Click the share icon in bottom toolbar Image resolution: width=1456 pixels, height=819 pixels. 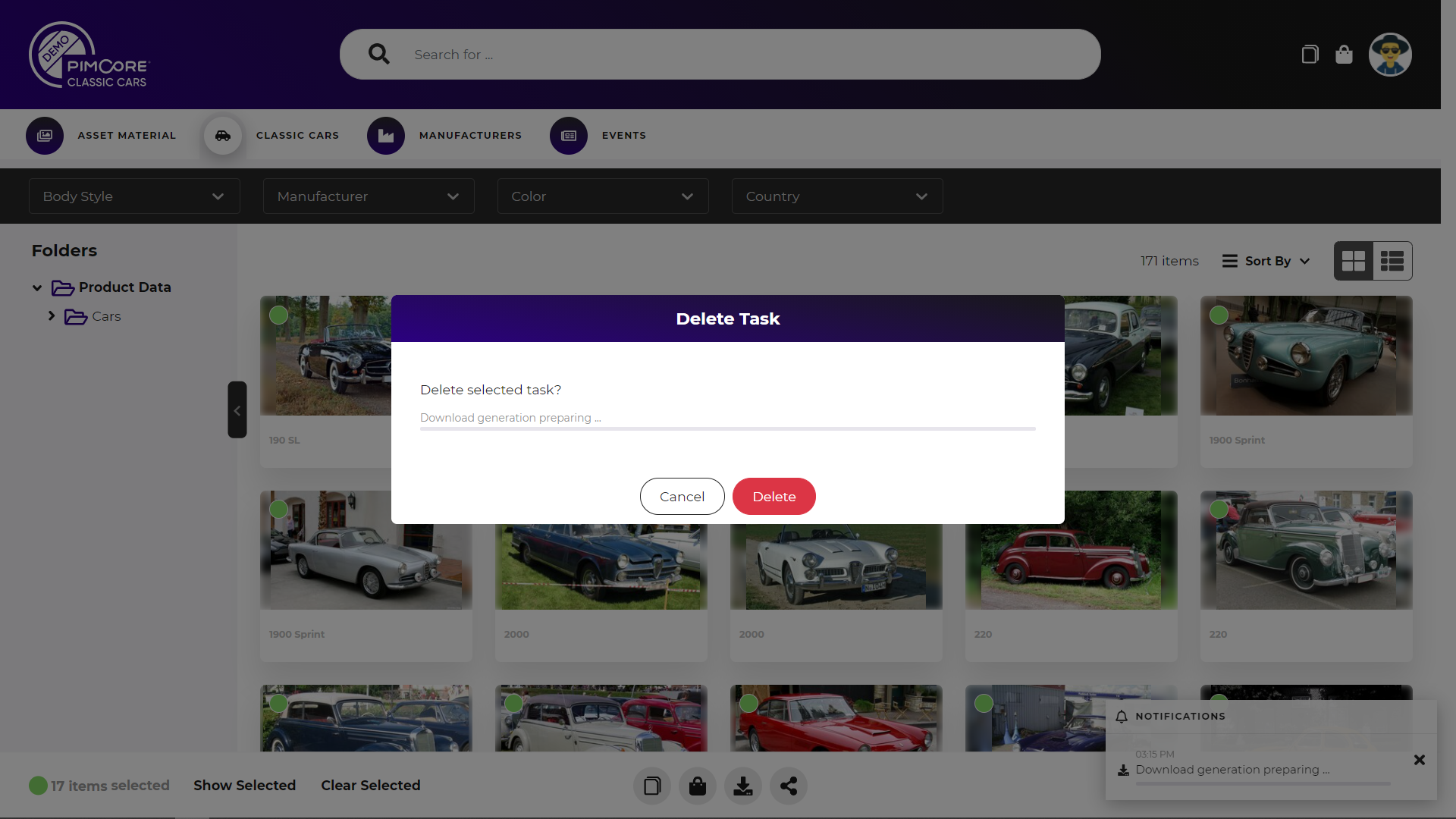pos(789,785)
